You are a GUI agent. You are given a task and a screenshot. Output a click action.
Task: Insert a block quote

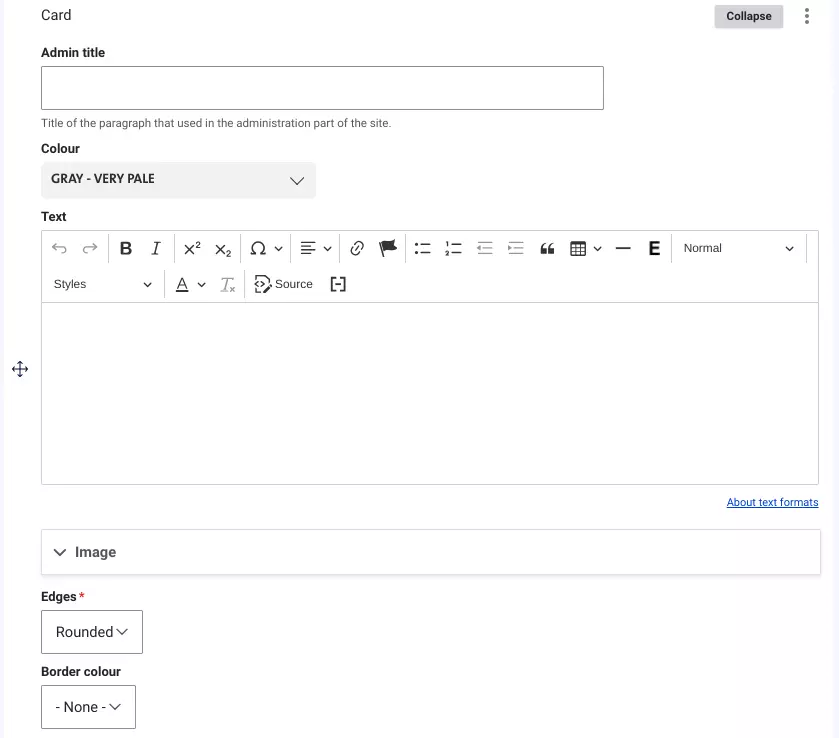tap(547, 248)
